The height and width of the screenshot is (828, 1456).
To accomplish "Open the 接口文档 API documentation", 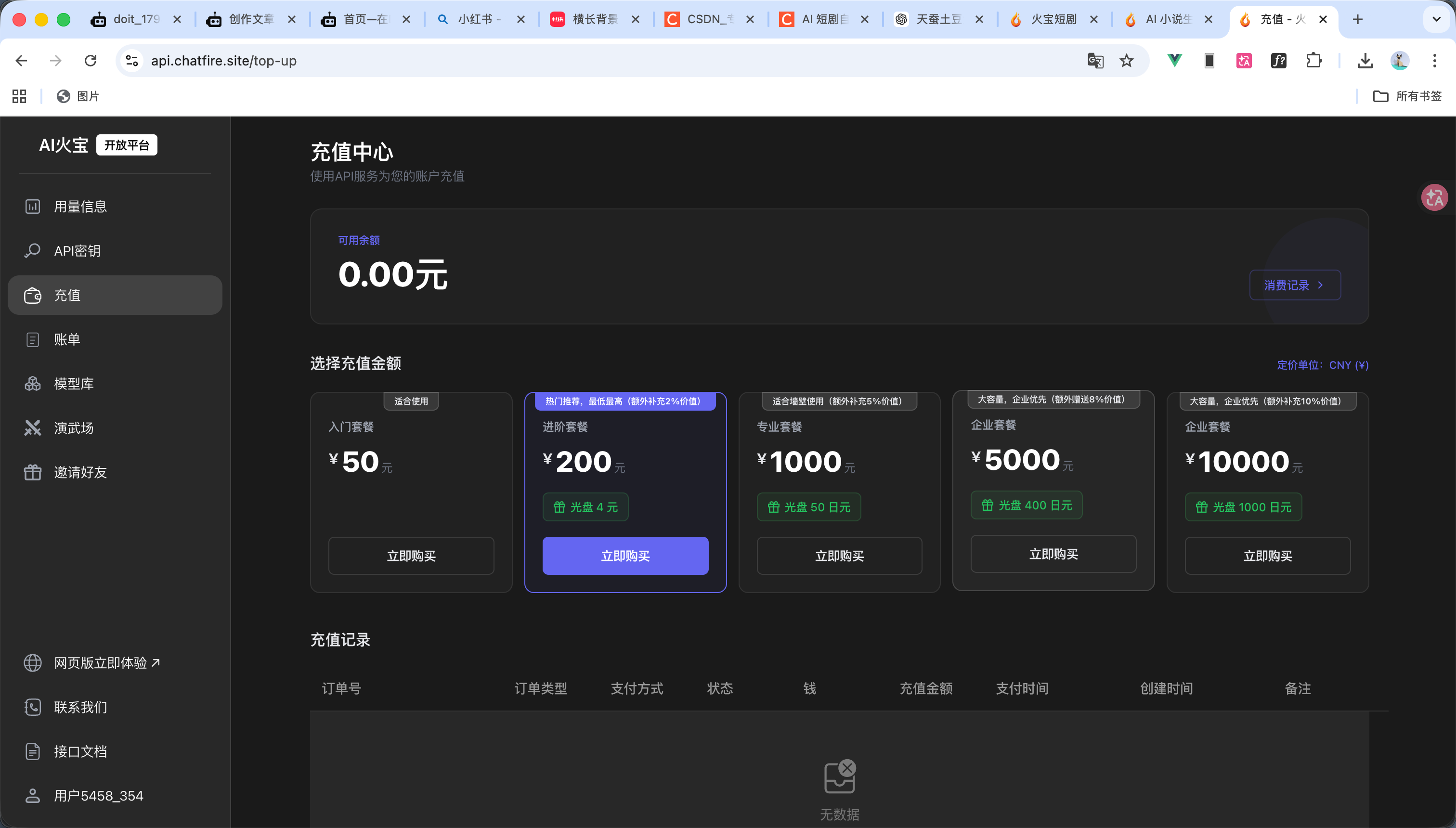I will coord(80,750).
